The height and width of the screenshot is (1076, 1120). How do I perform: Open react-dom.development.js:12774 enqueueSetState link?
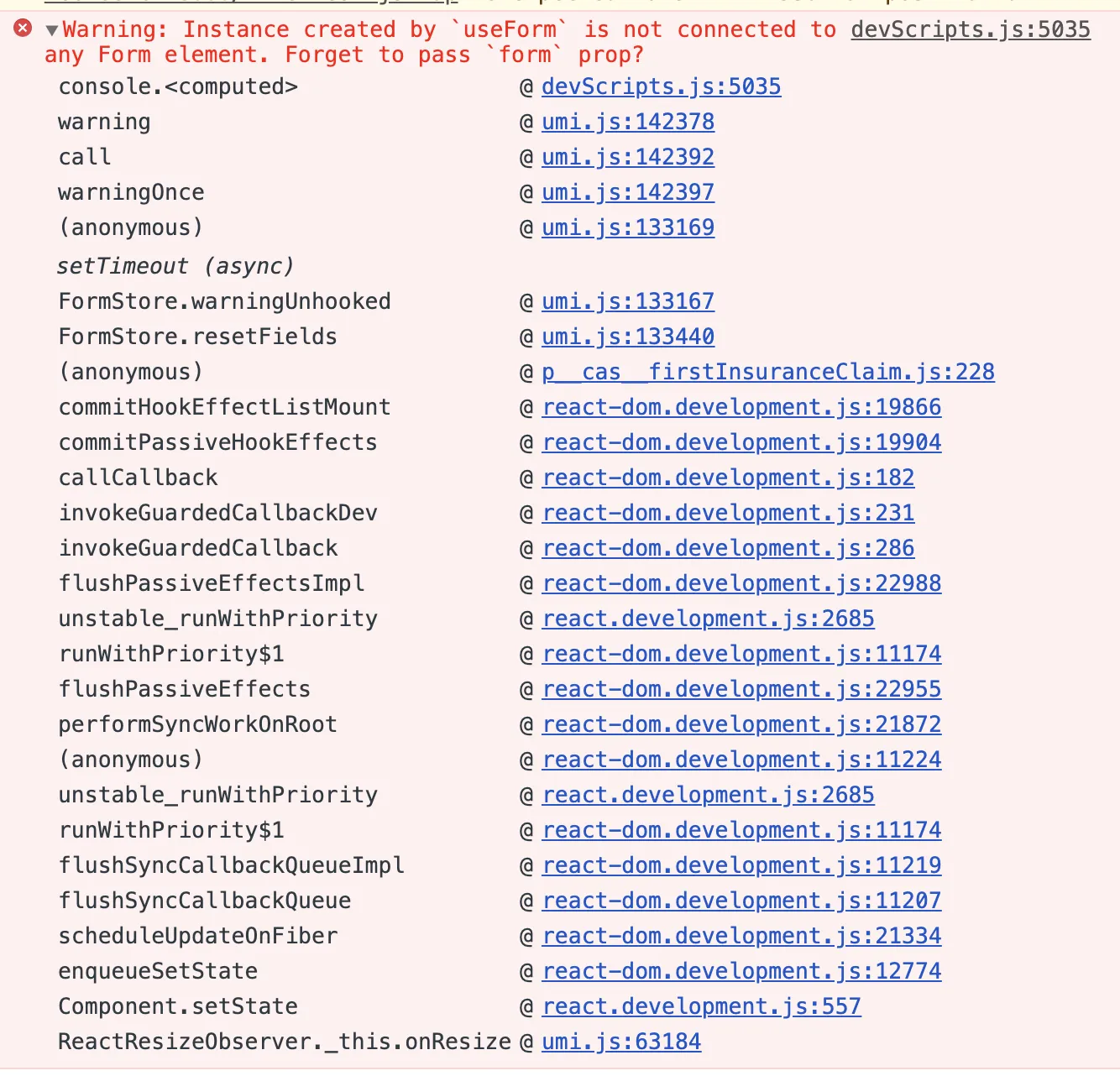[x=741, y=971]
